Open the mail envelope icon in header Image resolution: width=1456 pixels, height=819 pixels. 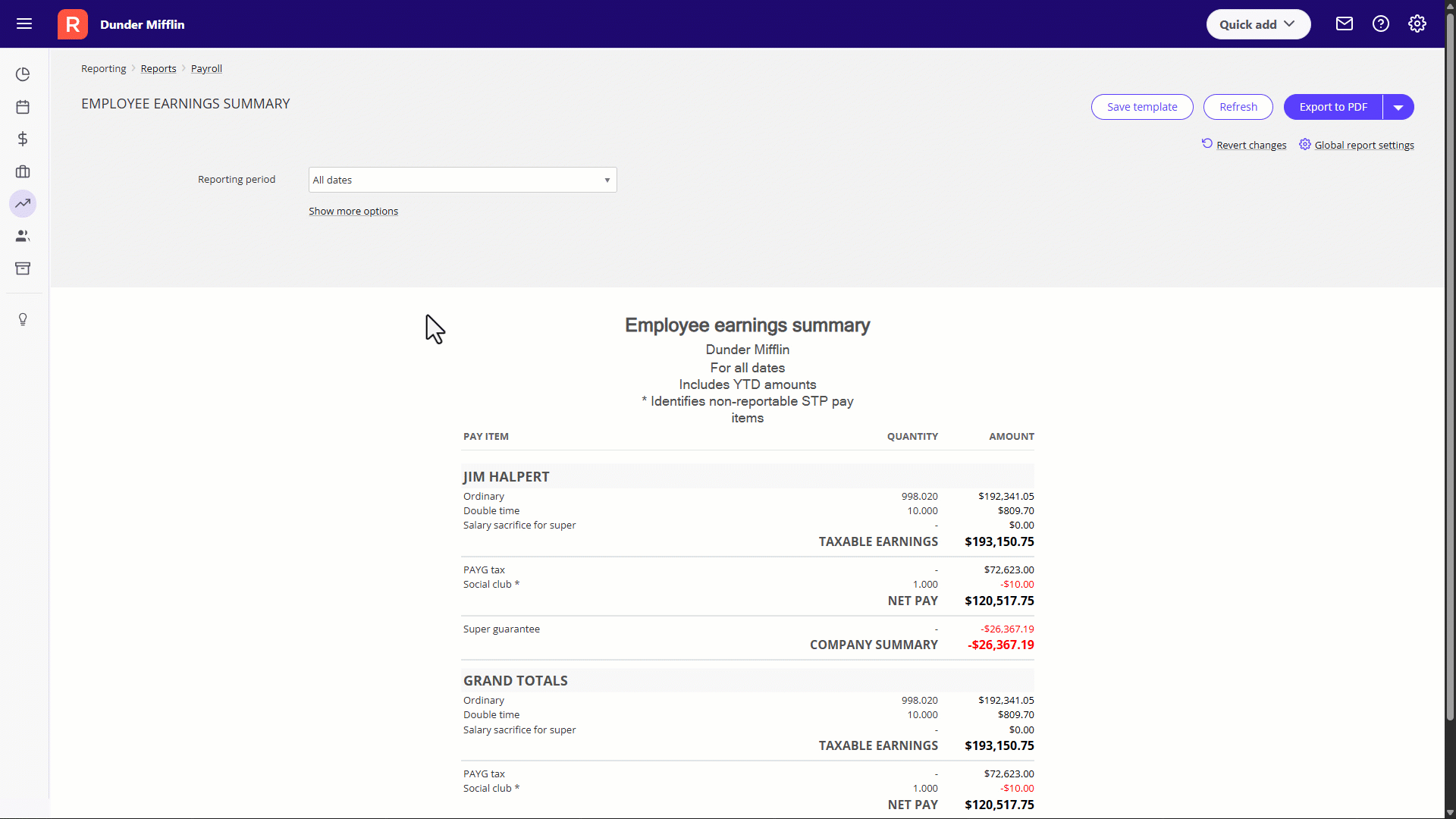click(1344, 24)
